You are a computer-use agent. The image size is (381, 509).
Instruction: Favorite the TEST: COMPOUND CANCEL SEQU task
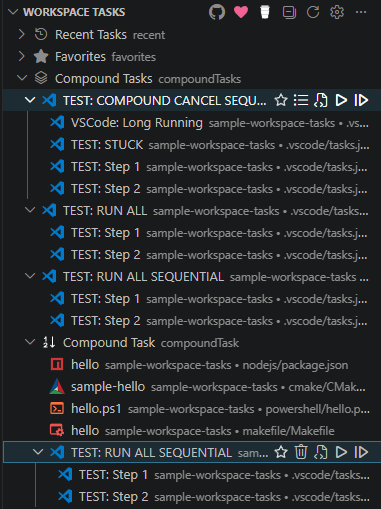pos(281,100)
